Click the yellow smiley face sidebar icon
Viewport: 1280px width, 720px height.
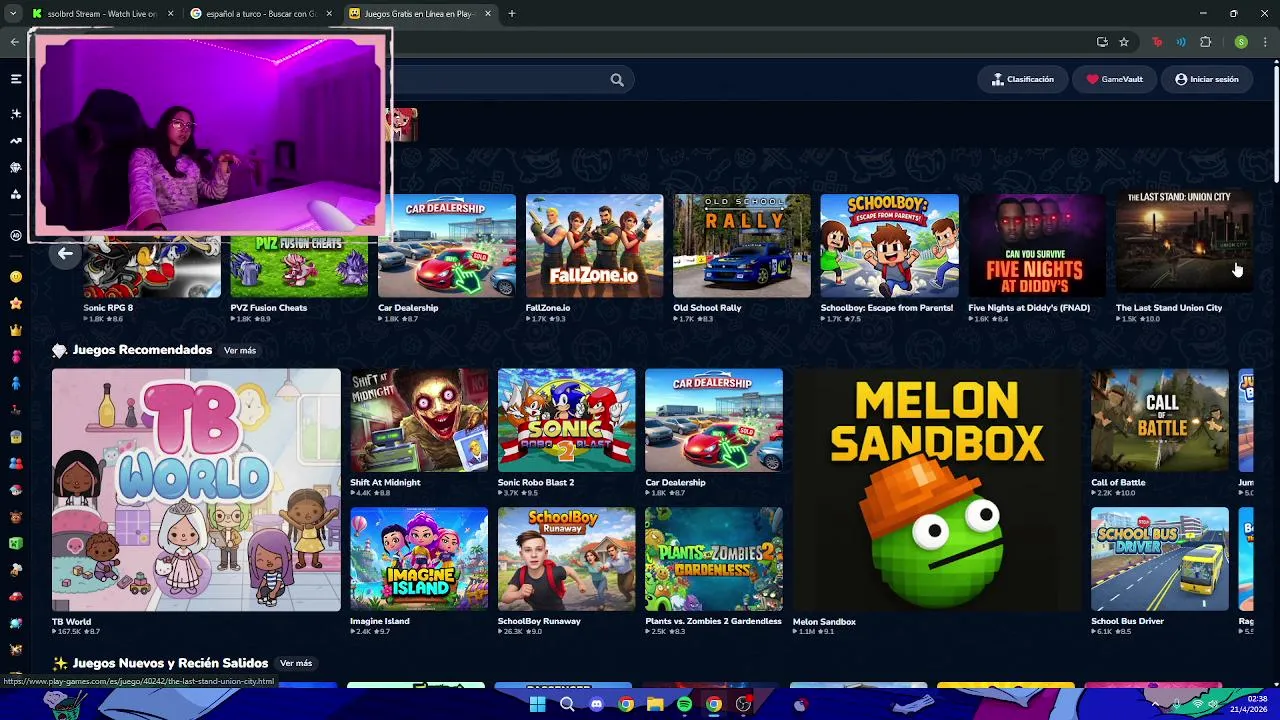coord(16,277)
